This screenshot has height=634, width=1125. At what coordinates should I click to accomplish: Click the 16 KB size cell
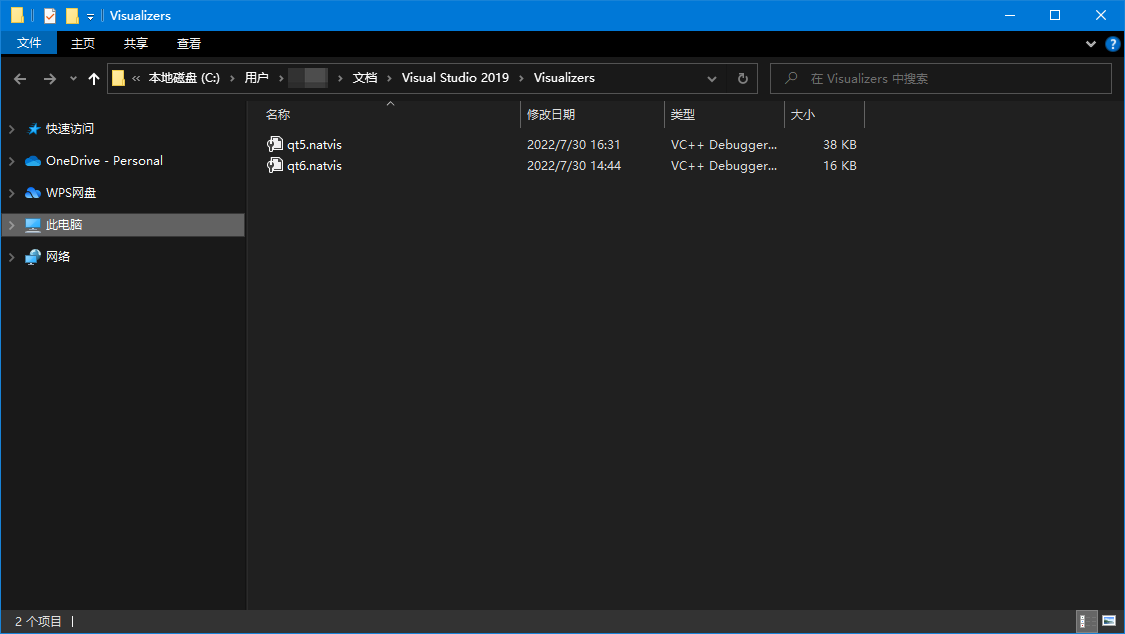pos(839,166)
